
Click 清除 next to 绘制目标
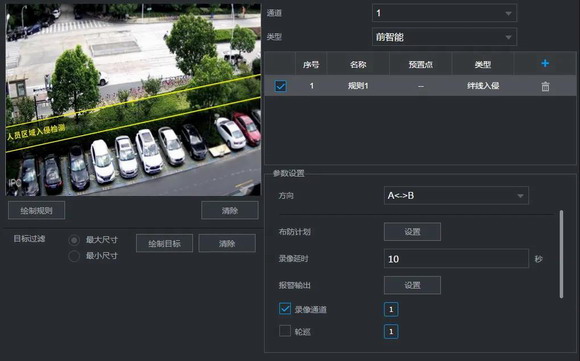[x=227, y=243]
